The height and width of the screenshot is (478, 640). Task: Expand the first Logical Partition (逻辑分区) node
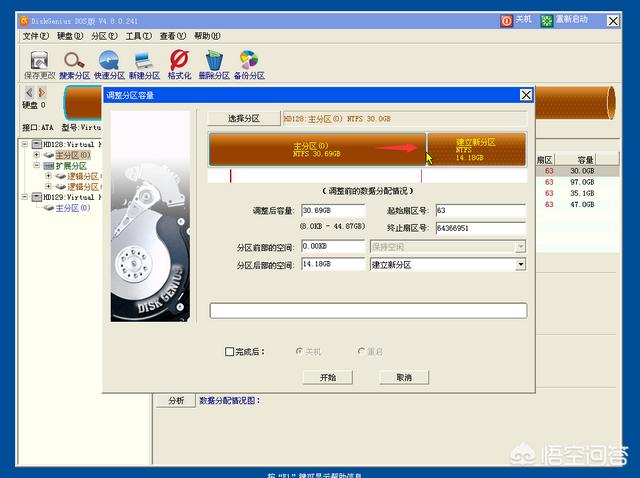(49, 176)
